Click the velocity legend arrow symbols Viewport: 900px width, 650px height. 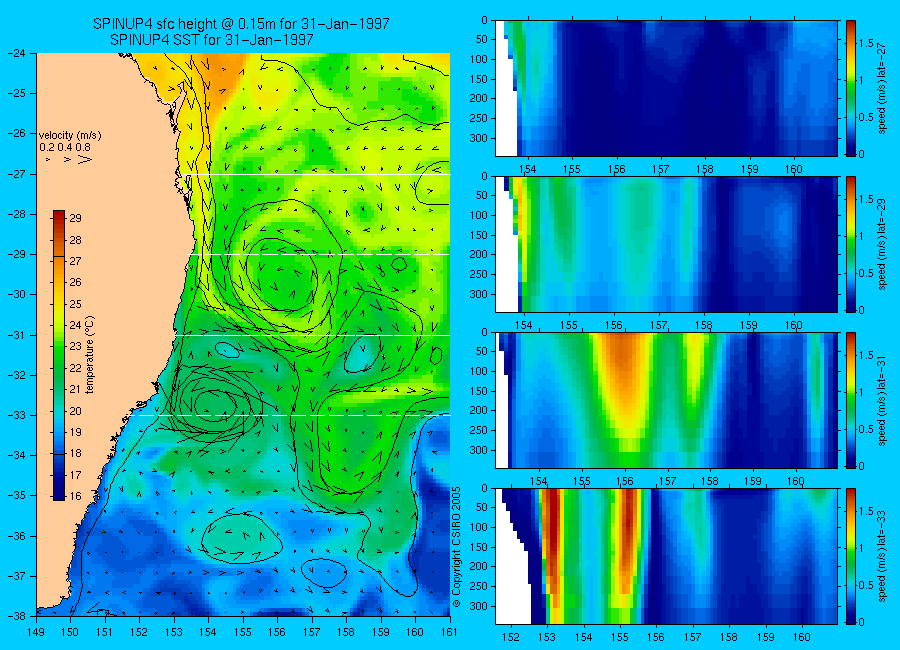click(69, 159)
